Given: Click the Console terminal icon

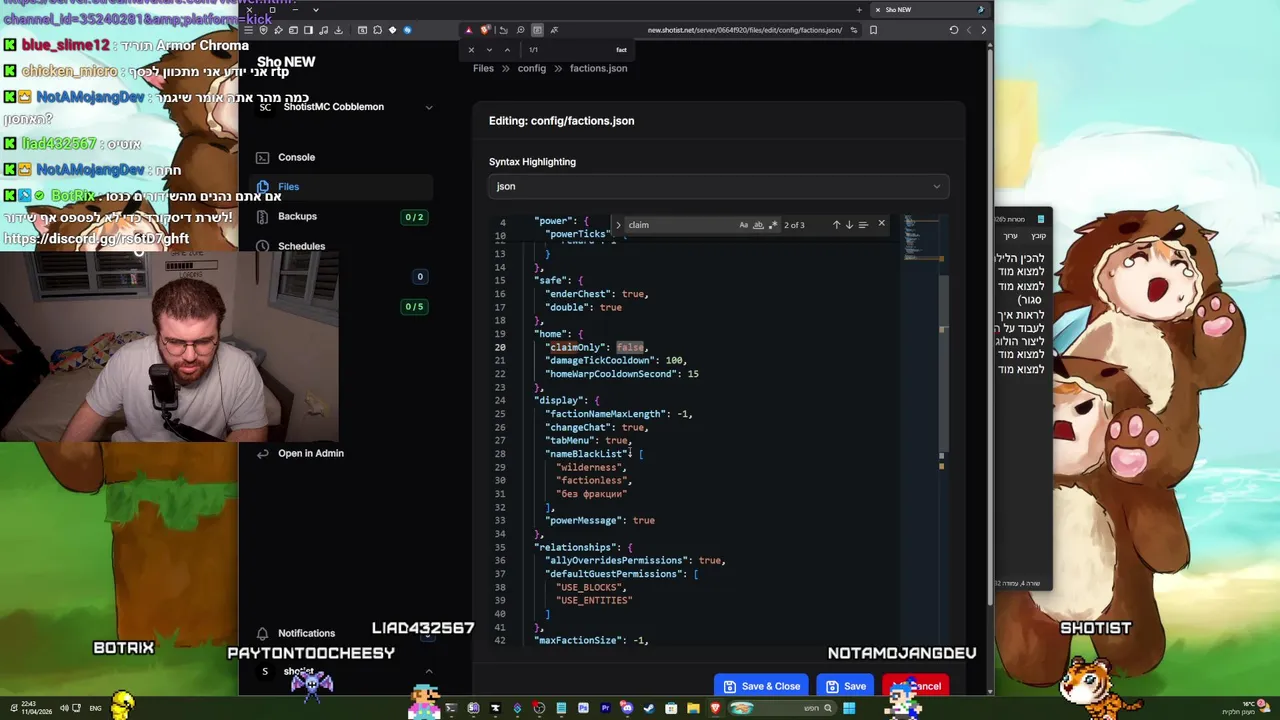Looking at the screenshot, I should [x=262, y=157].
